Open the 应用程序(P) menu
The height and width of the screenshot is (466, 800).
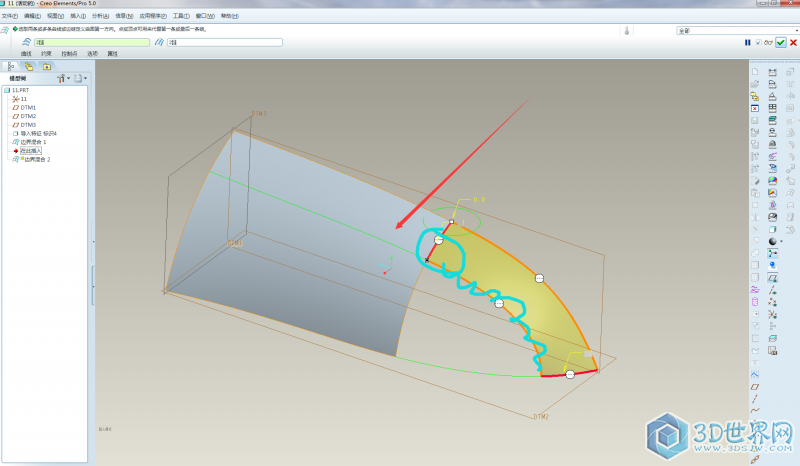153,16
